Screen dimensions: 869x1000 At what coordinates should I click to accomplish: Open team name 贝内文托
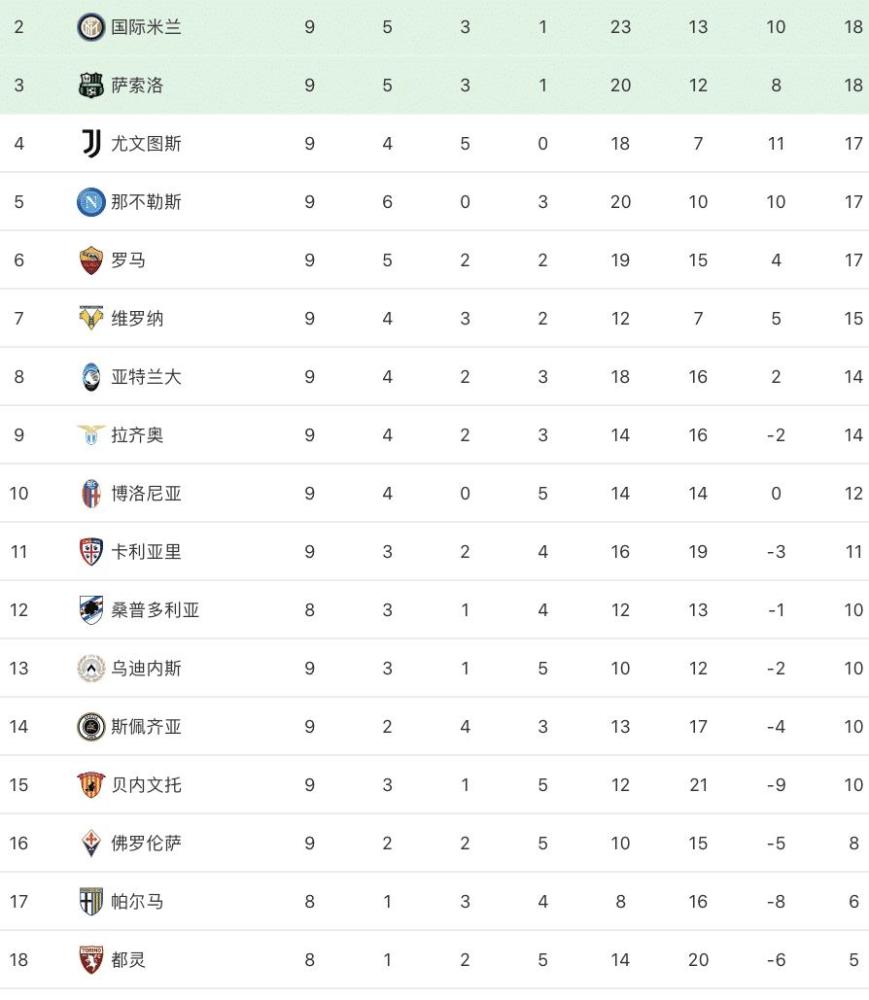pos(146,785)
